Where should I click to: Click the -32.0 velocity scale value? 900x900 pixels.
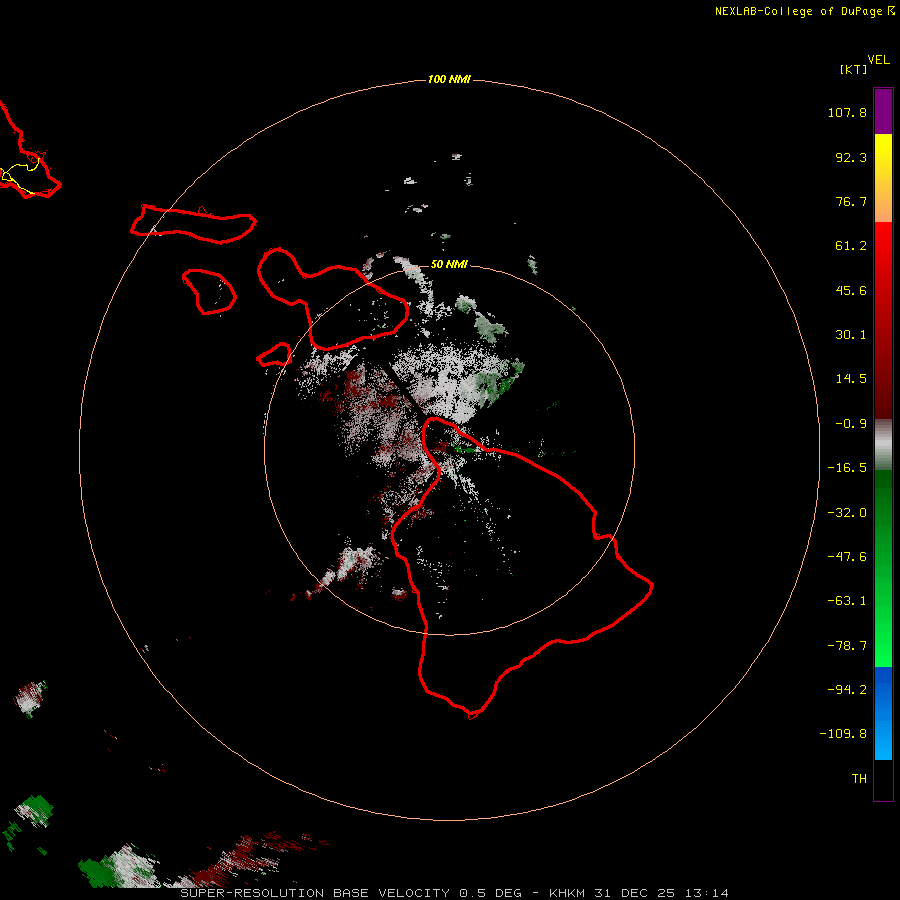[847, 513]
